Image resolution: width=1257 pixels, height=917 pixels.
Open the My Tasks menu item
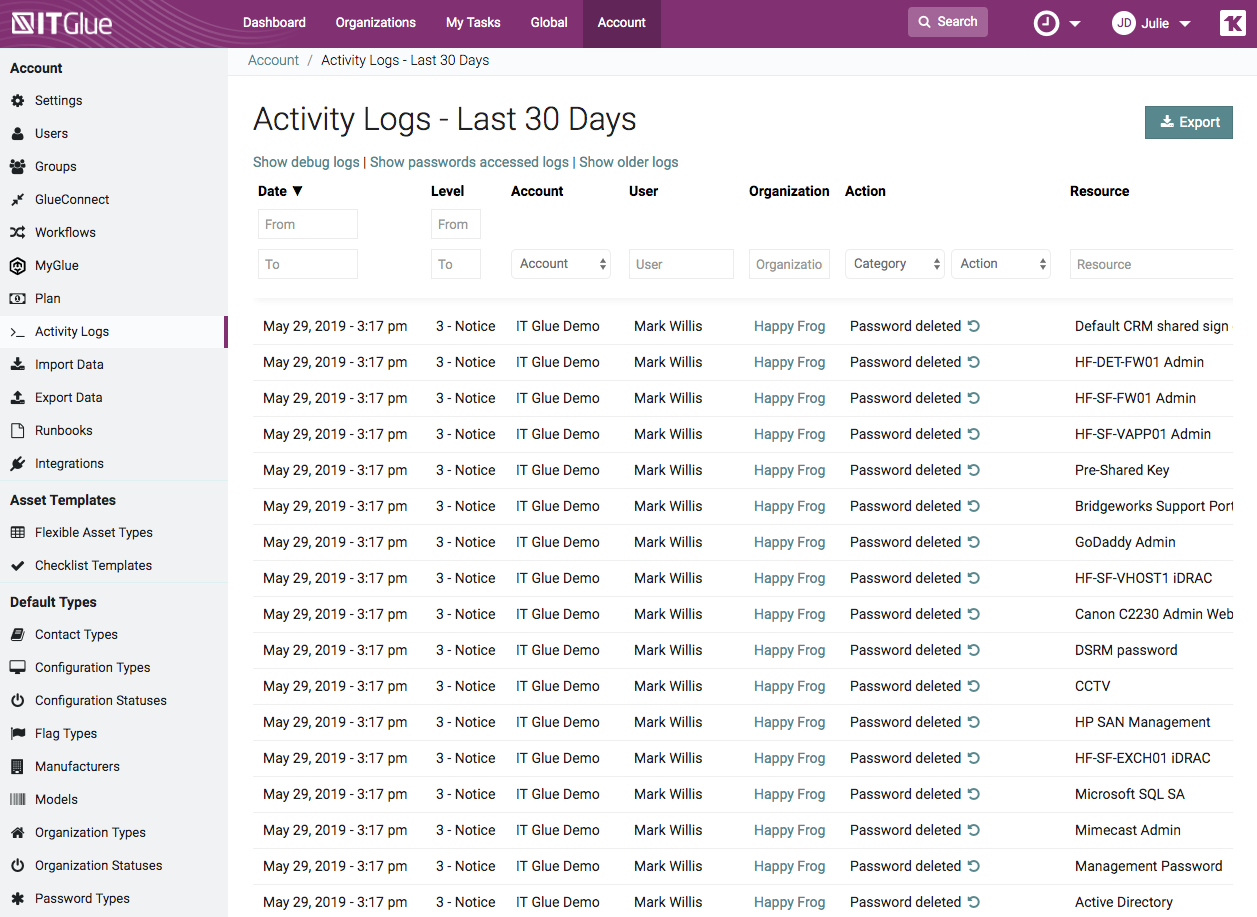[472, 22]
